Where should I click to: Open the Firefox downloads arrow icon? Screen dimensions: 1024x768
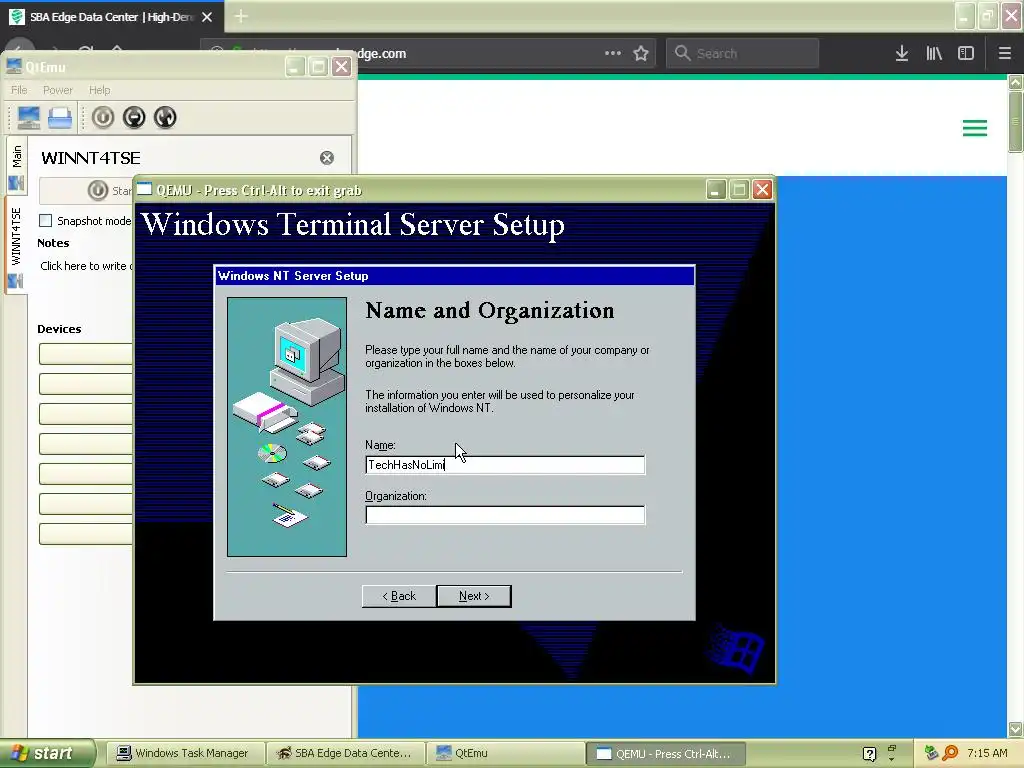tap(902, 54)
